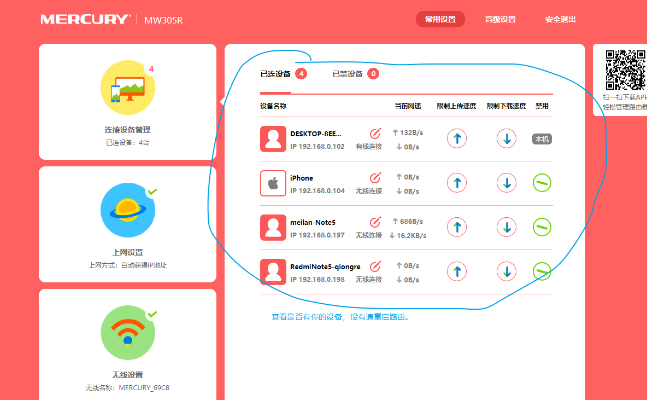The width and height of the screenshot is (647, 400).
Task: Click the 本机 badge on DESKTOP row
Action: 542,139
